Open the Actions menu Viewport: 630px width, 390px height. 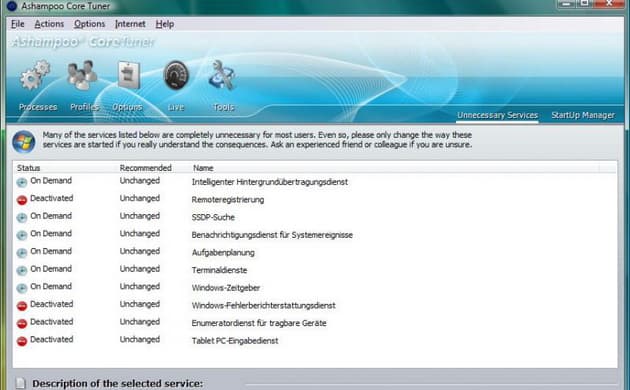(x=49, y=24)
